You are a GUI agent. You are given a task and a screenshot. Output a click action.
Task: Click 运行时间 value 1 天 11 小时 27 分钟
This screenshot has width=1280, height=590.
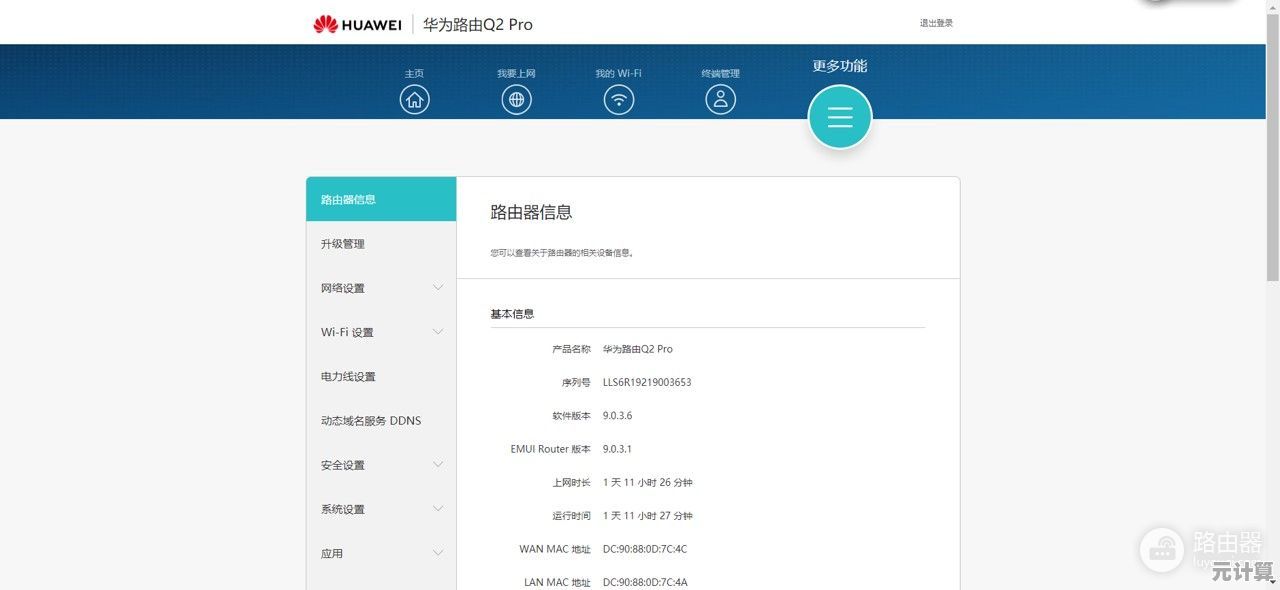[x=648, y=516]
